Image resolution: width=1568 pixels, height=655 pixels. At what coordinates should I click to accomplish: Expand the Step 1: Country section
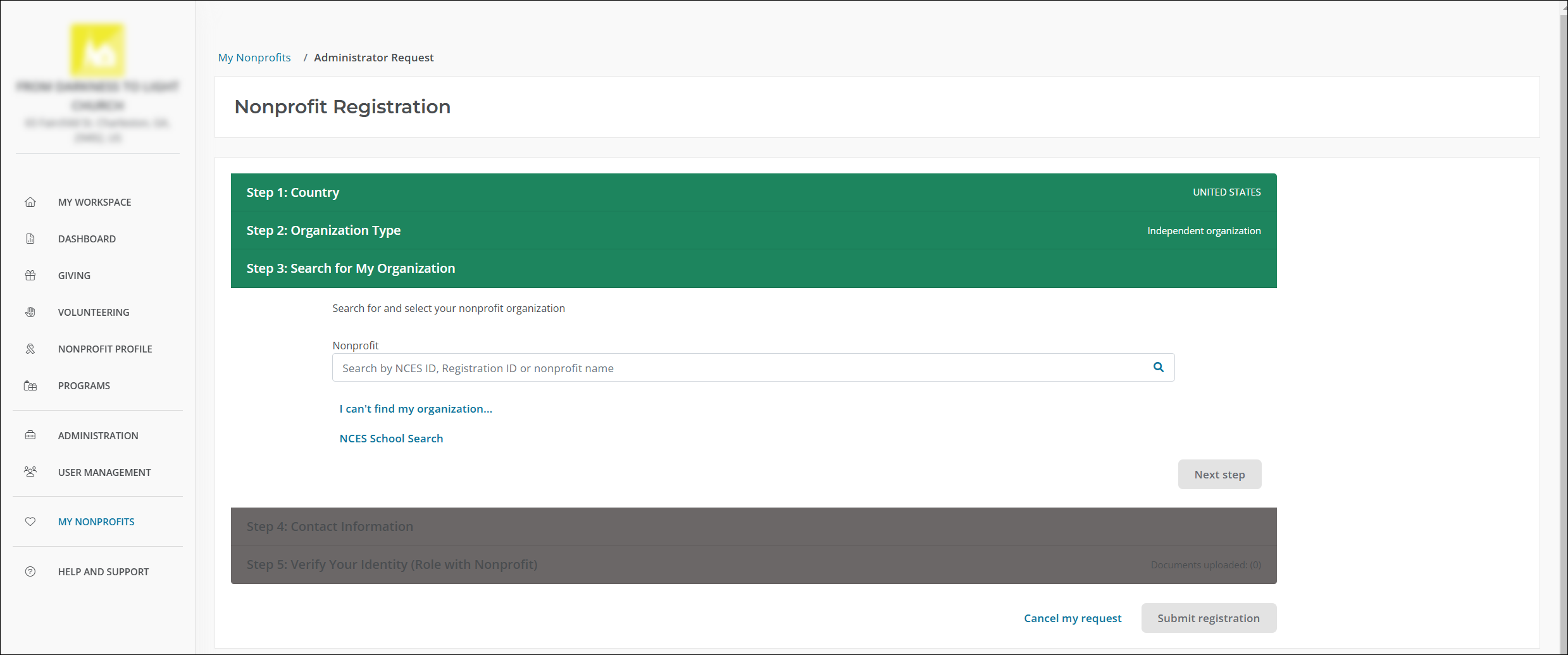pos(753,192)
